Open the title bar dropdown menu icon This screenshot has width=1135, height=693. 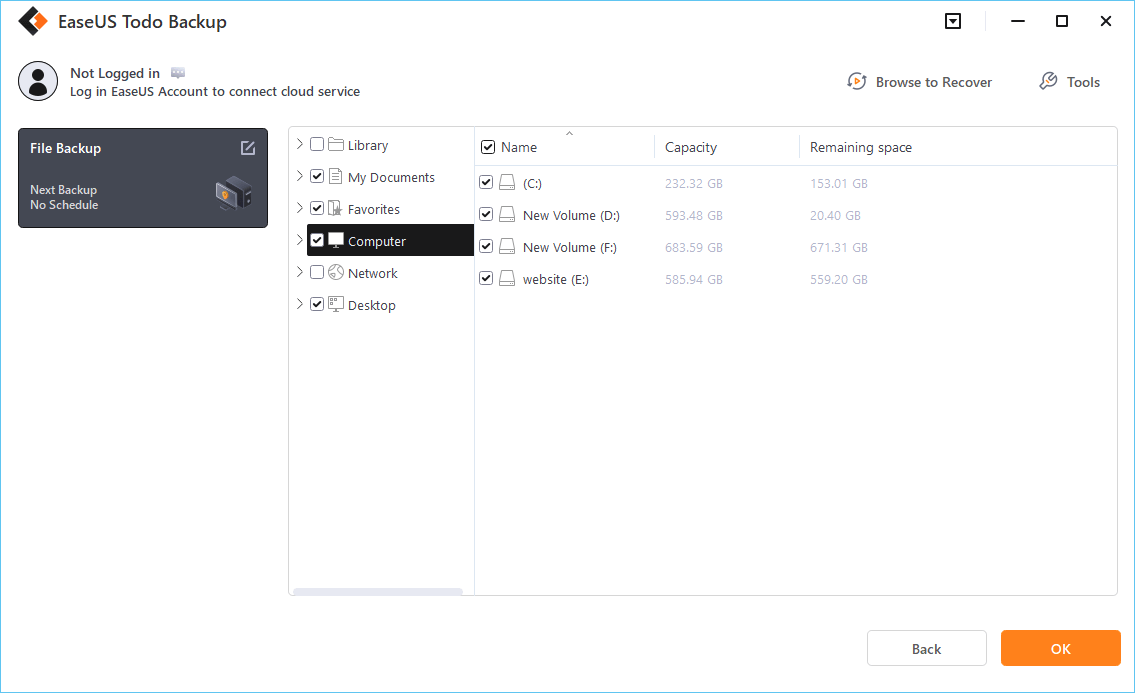[953, 21]
